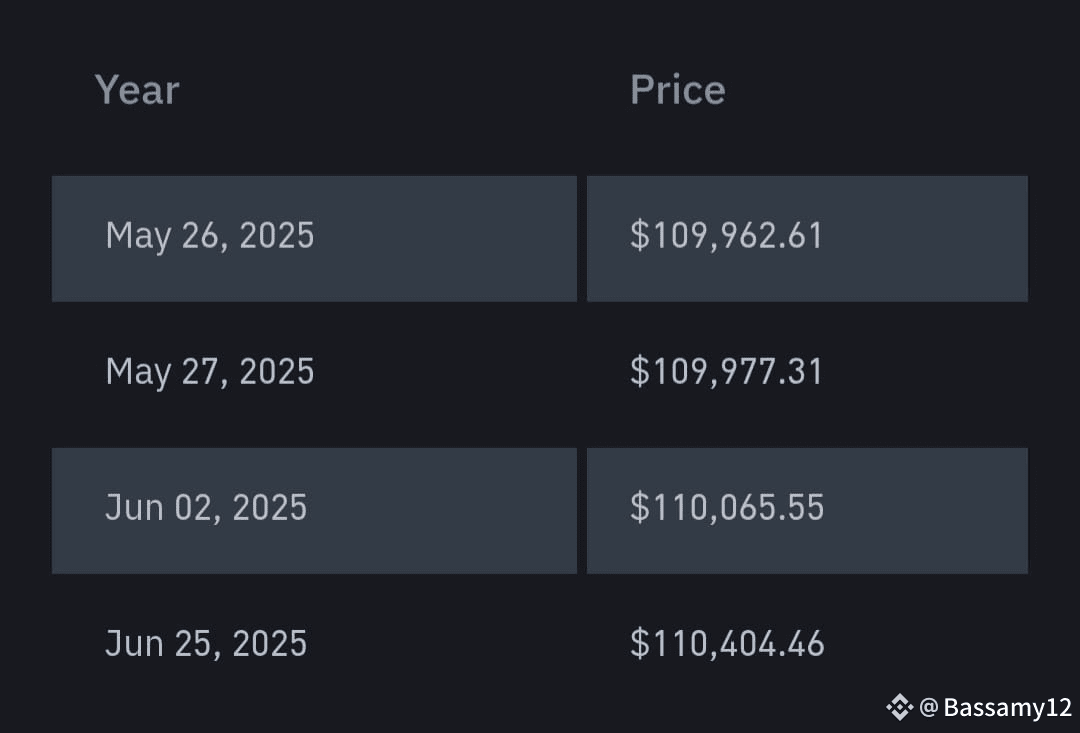Click the year 2025 in May 27 row

coord(277,372)
